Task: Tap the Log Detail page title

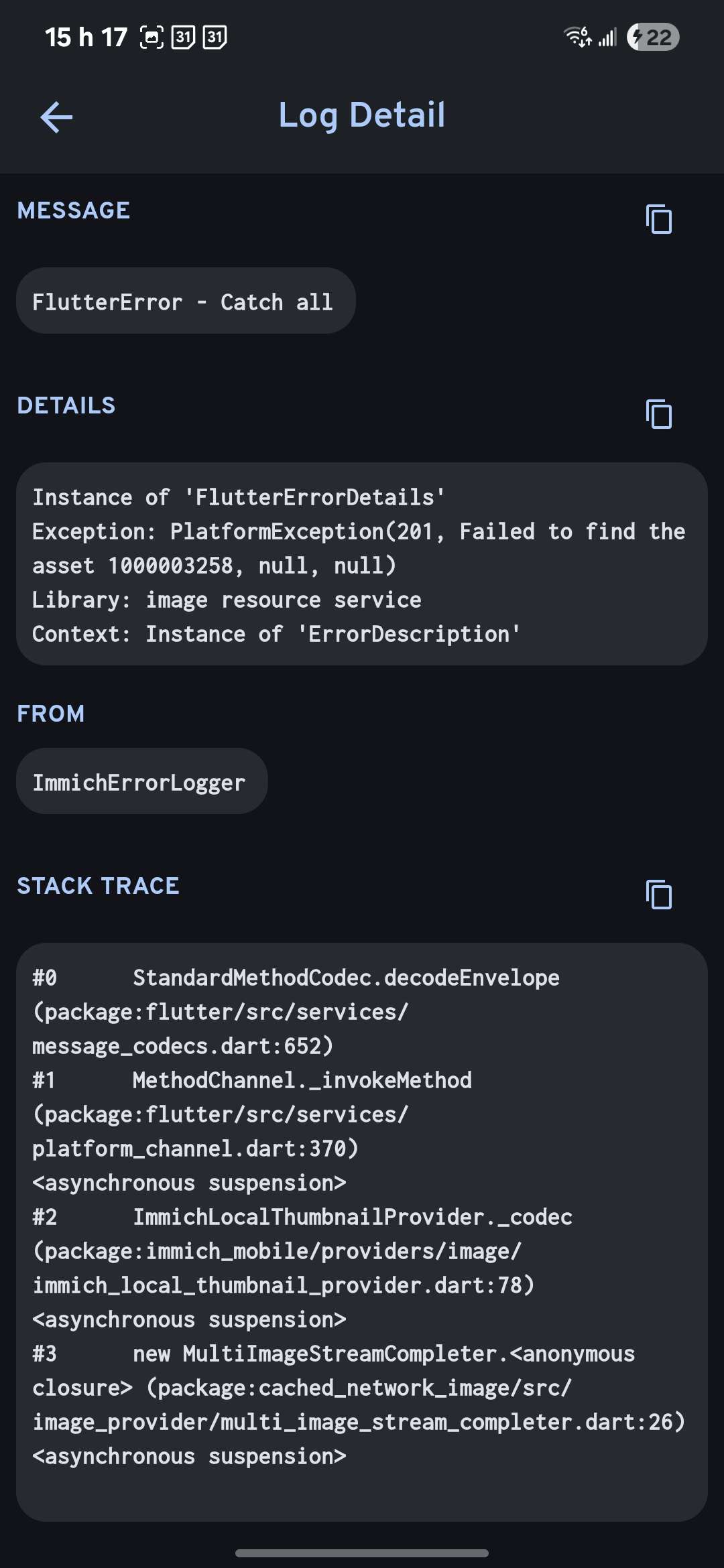Action: [x=362, y=115]
